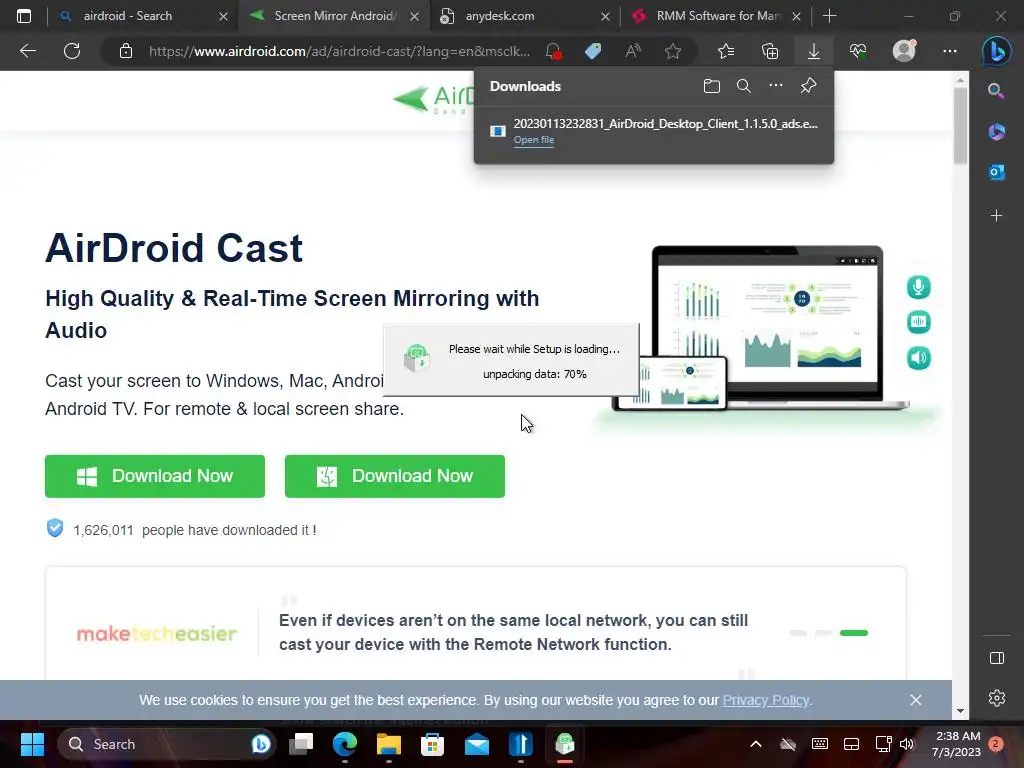The height and width of the screenshot is (768, 1024).
Task: Click the scrollbar down arrow
Action: point(960,711)
